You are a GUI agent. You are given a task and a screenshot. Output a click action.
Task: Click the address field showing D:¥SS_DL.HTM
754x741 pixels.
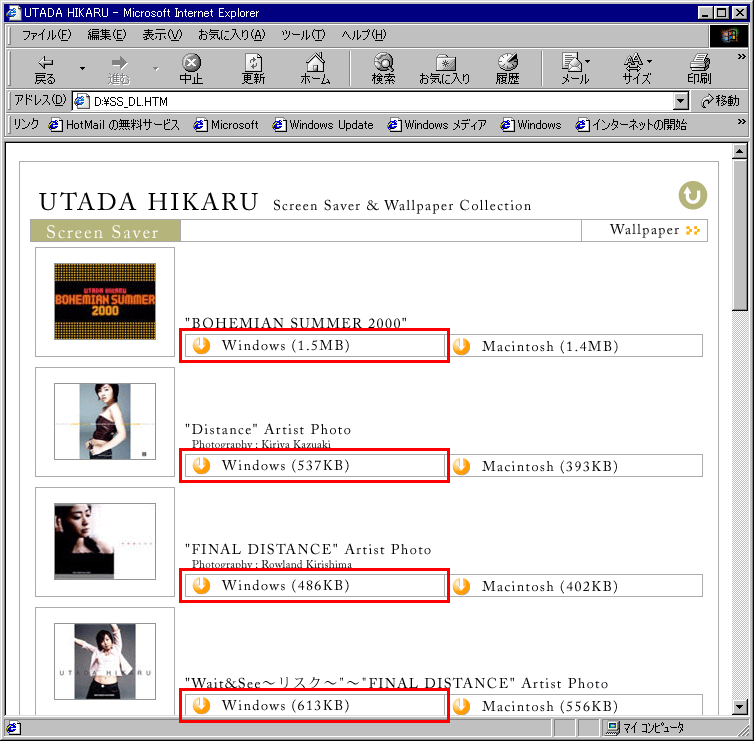[x=373, y=101]
